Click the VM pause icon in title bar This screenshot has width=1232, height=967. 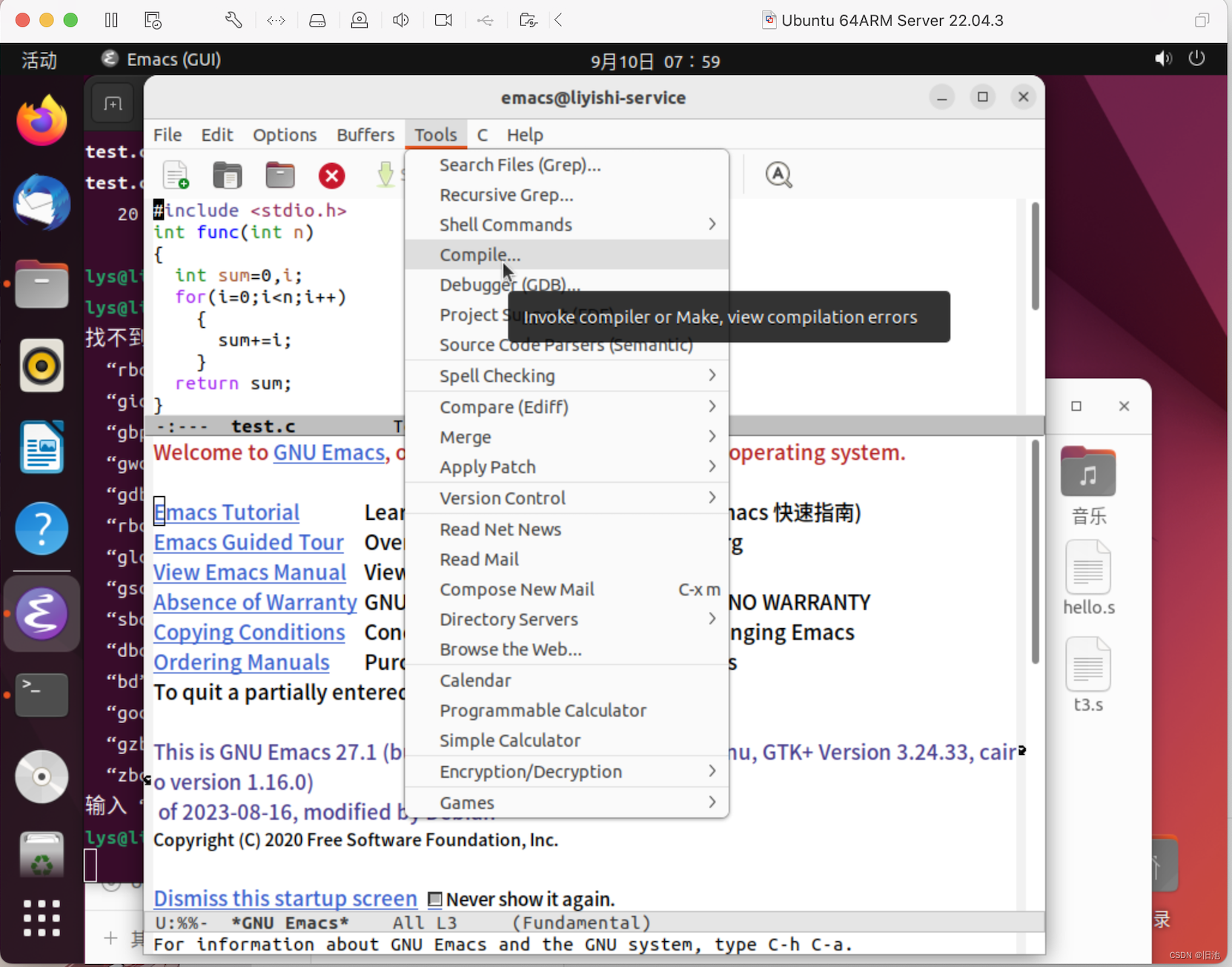(x=111, y=20)
